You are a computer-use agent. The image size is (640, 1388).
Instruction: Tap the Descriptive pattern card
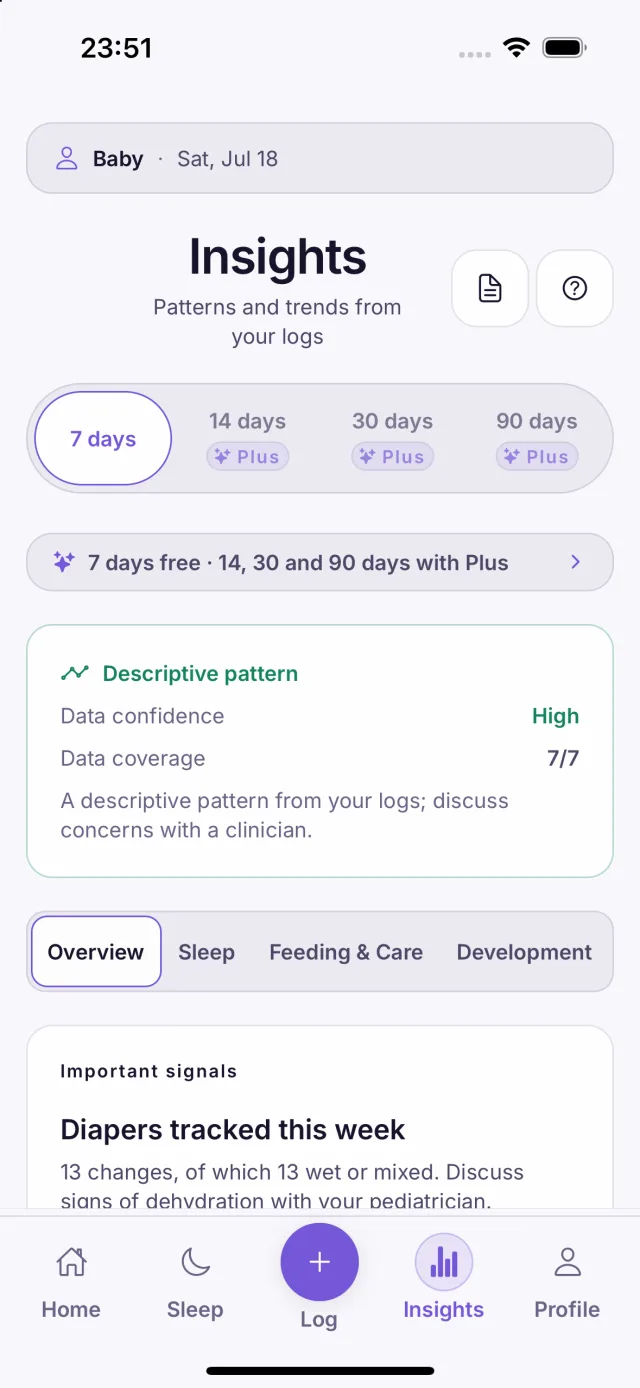tap(320, 751)
